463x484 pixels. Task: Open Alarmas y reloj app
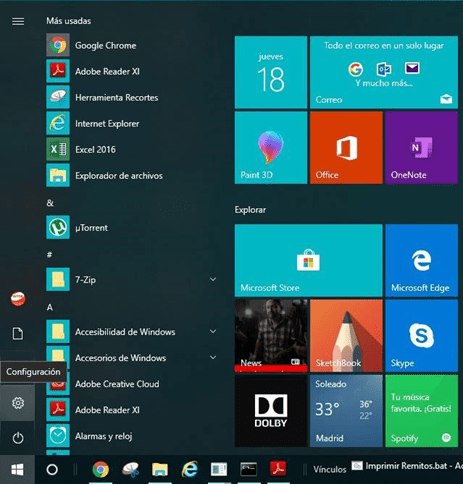click(x=132, y=436)
